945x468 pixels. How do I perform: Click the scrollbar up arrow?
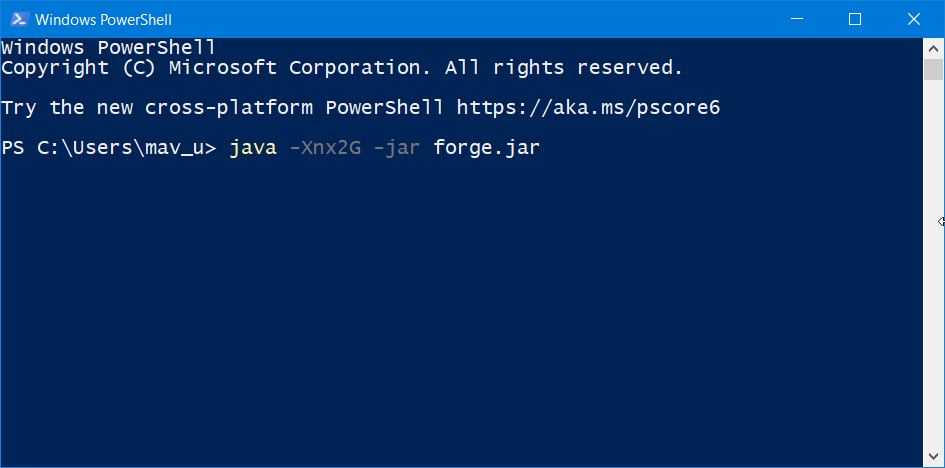(933, 48)
